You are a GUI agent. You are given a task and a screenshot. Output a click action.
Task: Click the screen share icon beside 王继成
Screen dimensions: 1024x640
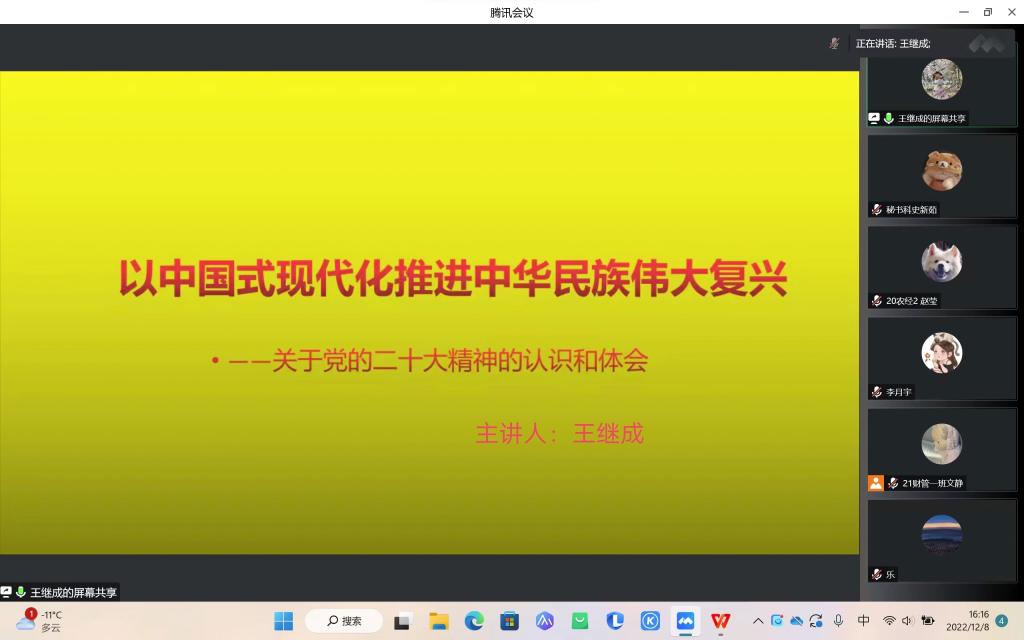click(874, 118)
